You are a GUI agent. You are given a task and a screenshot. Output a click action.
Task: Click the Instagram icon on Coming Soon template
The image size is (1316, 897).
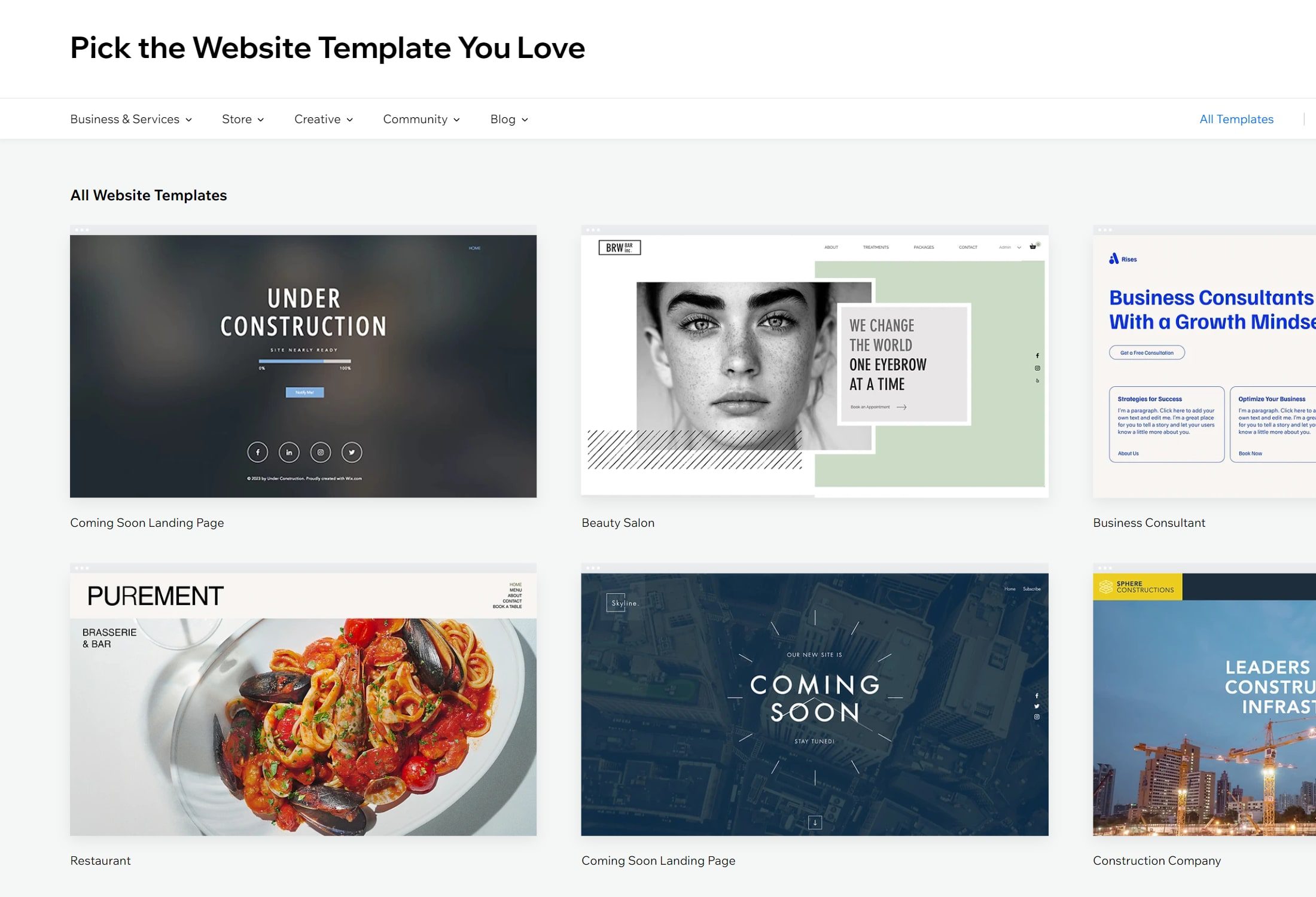(x=319, y=451)
